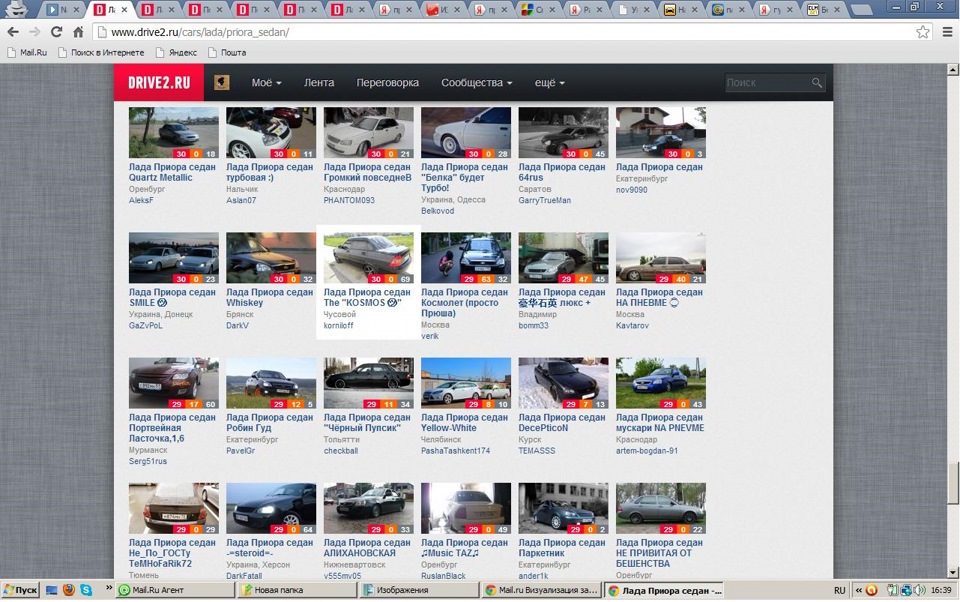Switch to Изображения taskbar window
Screen dimensions: 960x602
(x=419, y=590)
